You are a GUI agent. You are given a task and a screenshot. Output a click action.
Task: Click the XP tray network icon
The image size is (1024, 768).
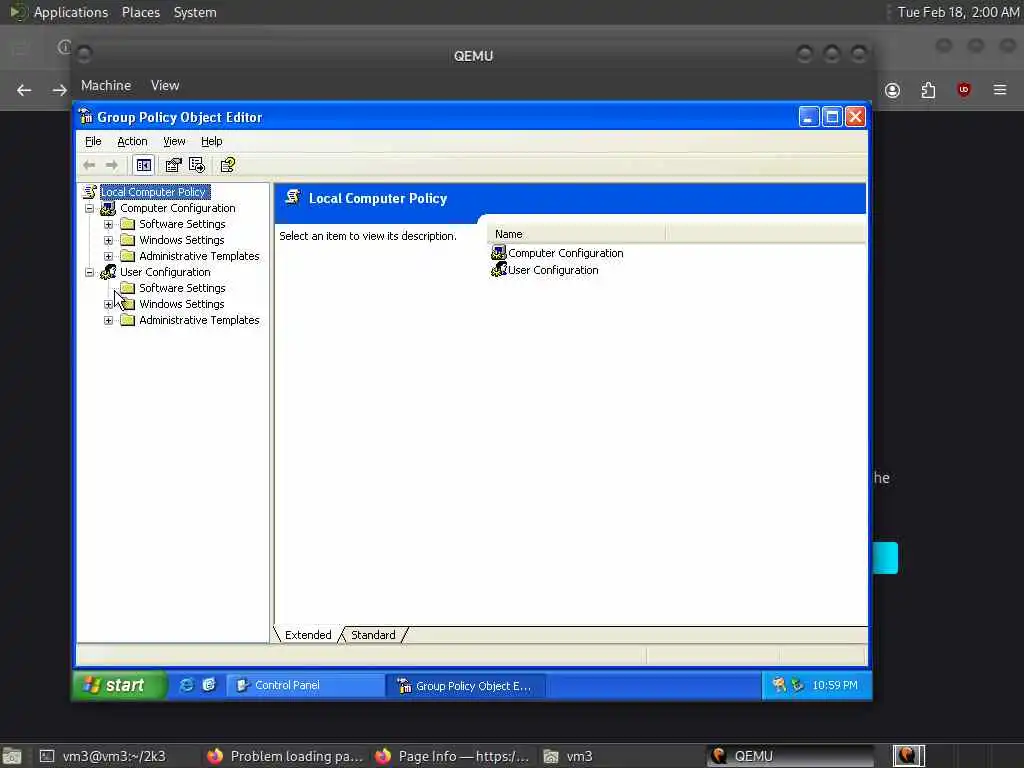(797, 684)
